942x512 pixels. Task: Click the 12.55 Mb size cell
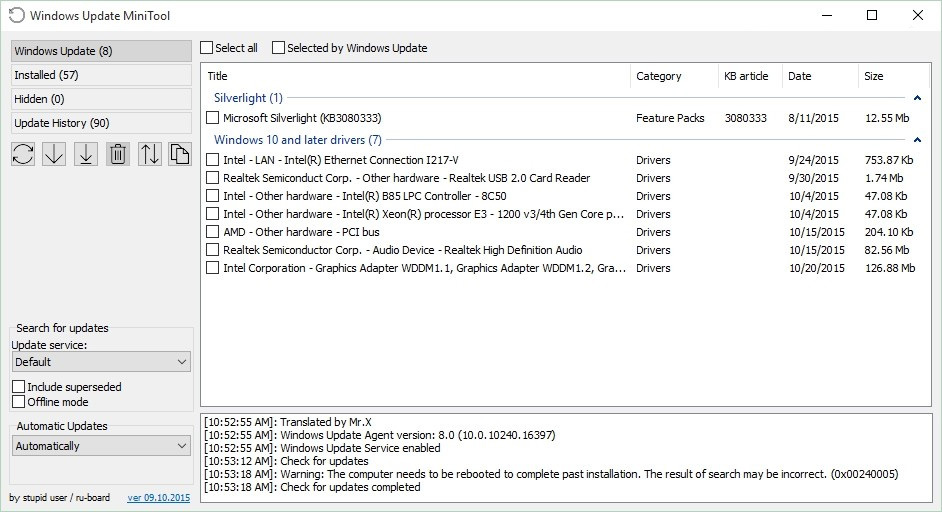pyautogui.click(x=887, y=118)
